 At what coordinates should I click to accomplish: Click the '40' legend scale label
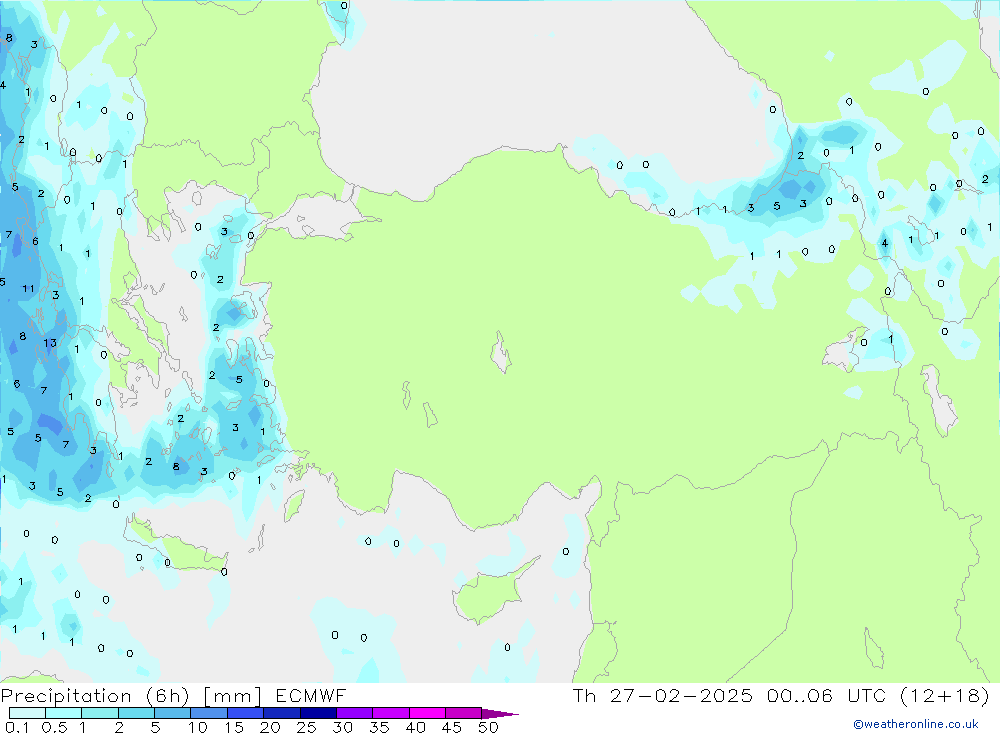[x=416, y=727]
